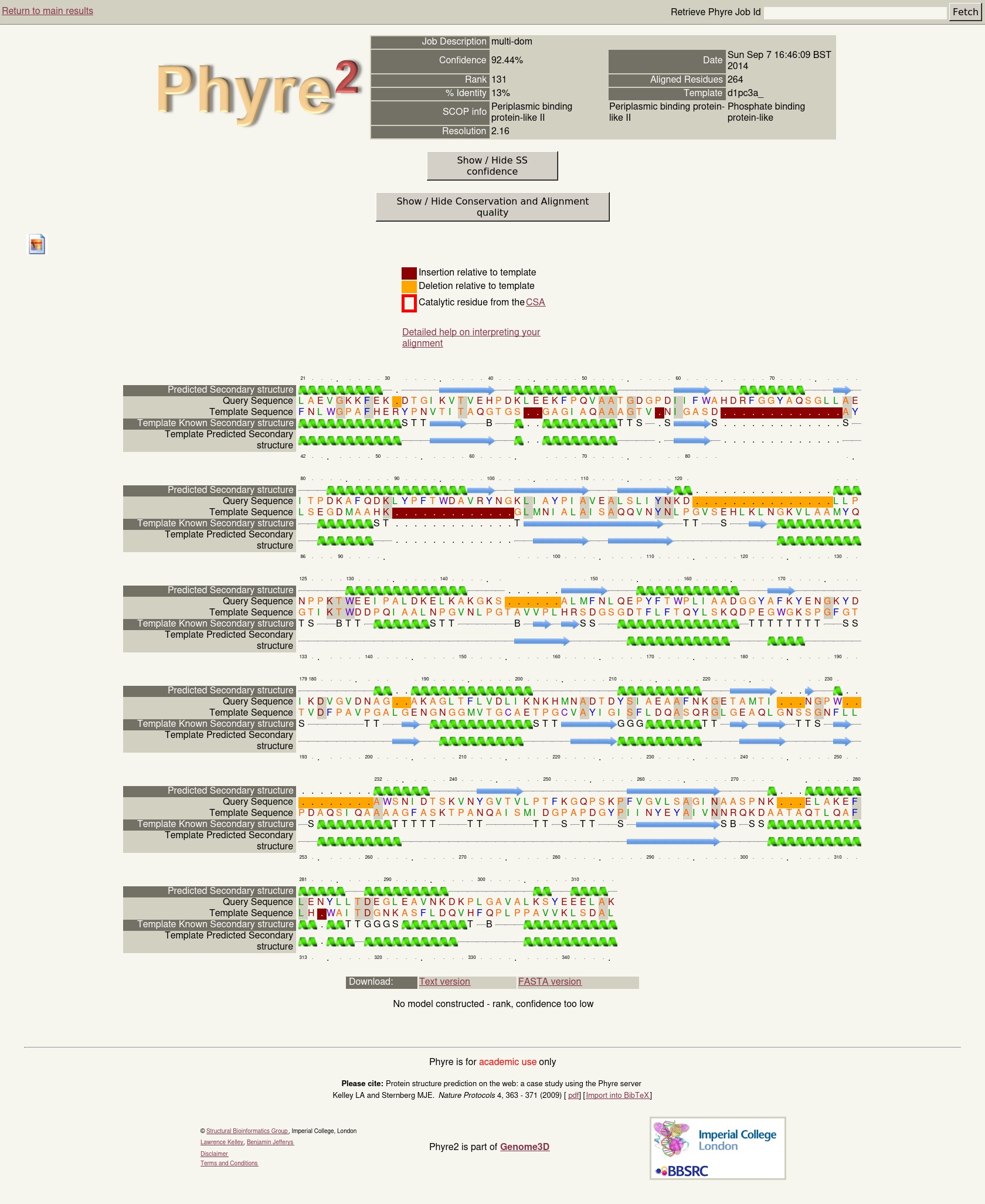Screen dimensions: 985x1204
Task: Open the Structural Bioinformatics Group link
Action: (x=247, y=1131)
